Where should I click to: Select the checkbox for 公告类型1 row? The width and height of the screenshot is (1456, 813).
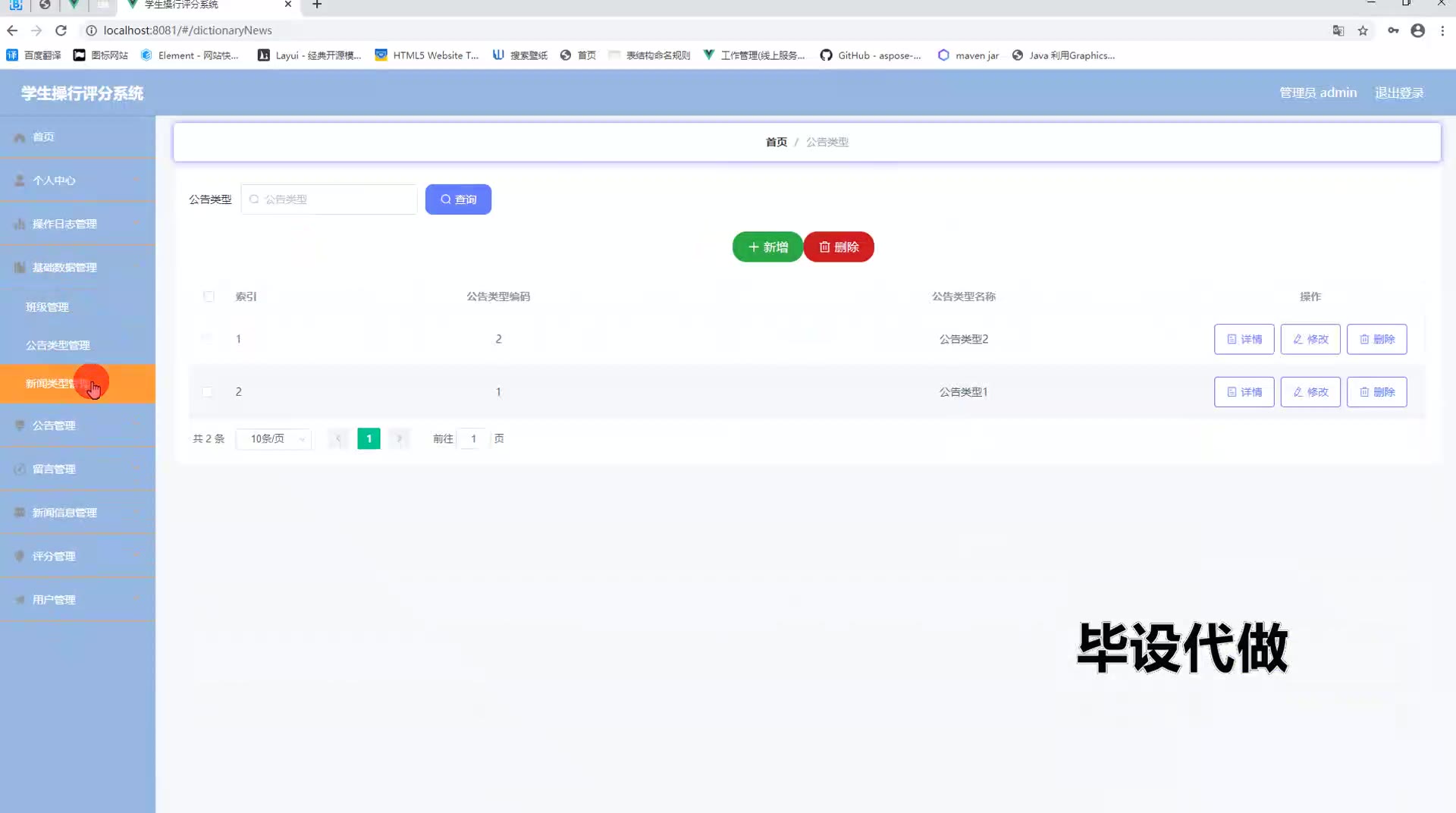point(207,392)
